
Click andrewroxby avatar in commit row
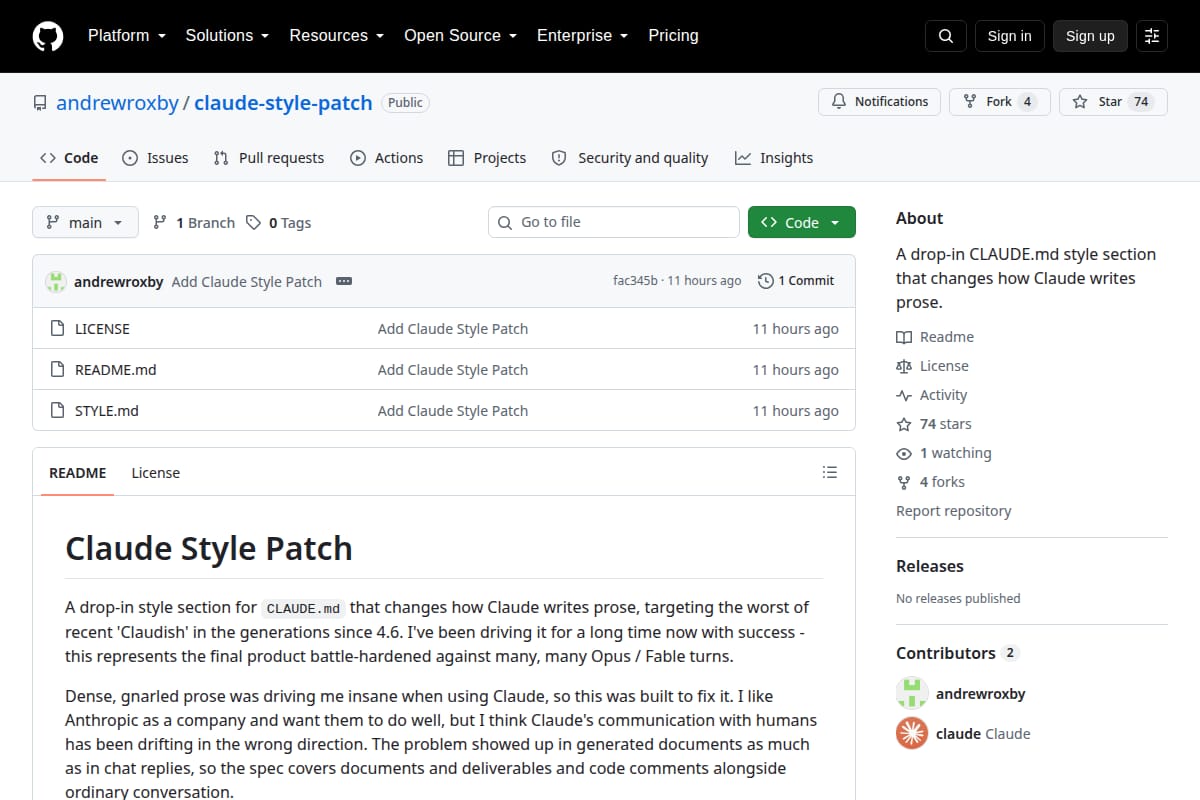[56, 282]
